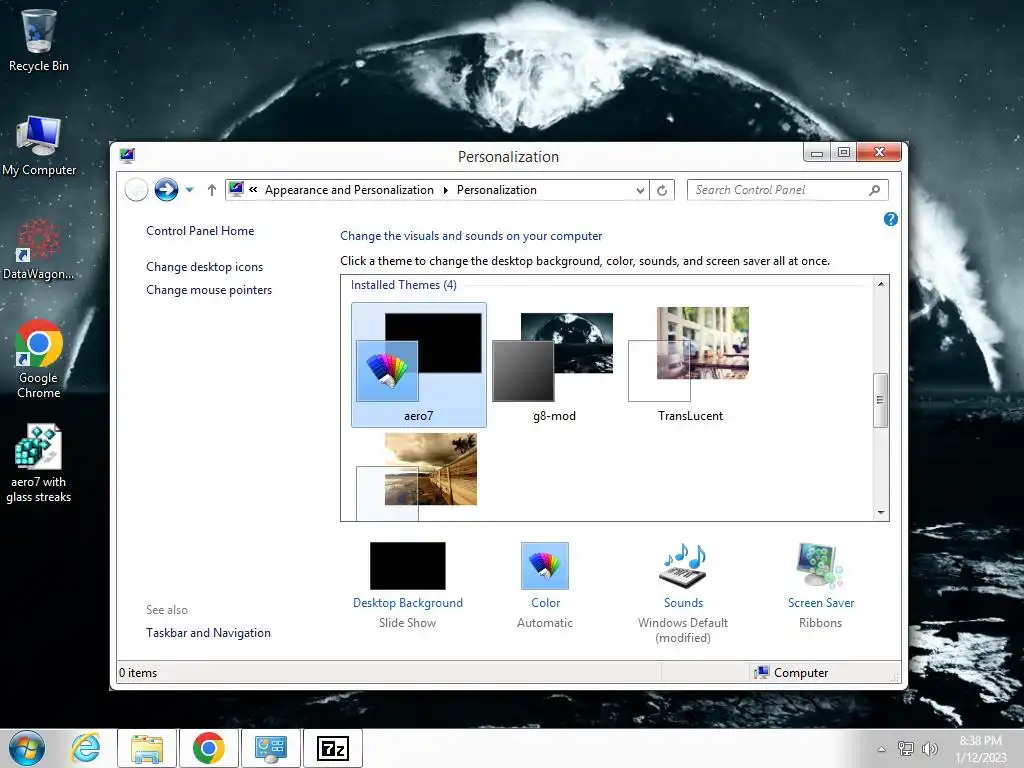Click Appearance and Personalization breadcrumb

[x=349, y=190]
